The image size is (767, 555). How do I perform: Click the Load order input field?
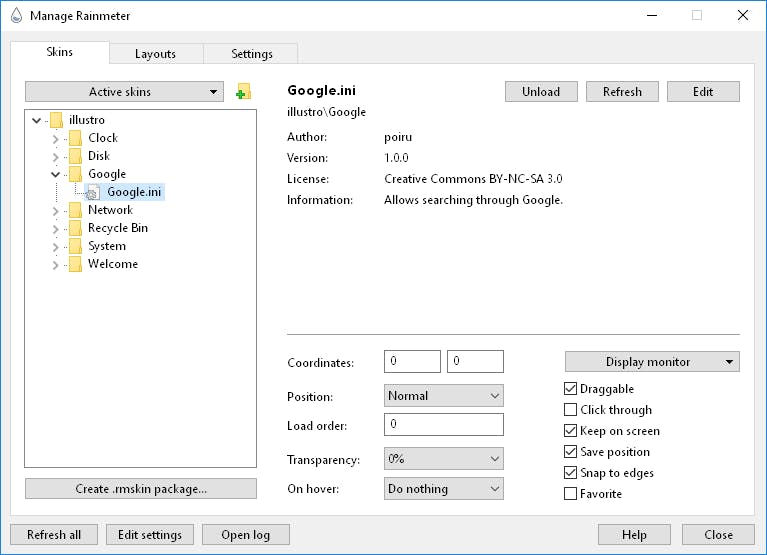pos(443,425)
